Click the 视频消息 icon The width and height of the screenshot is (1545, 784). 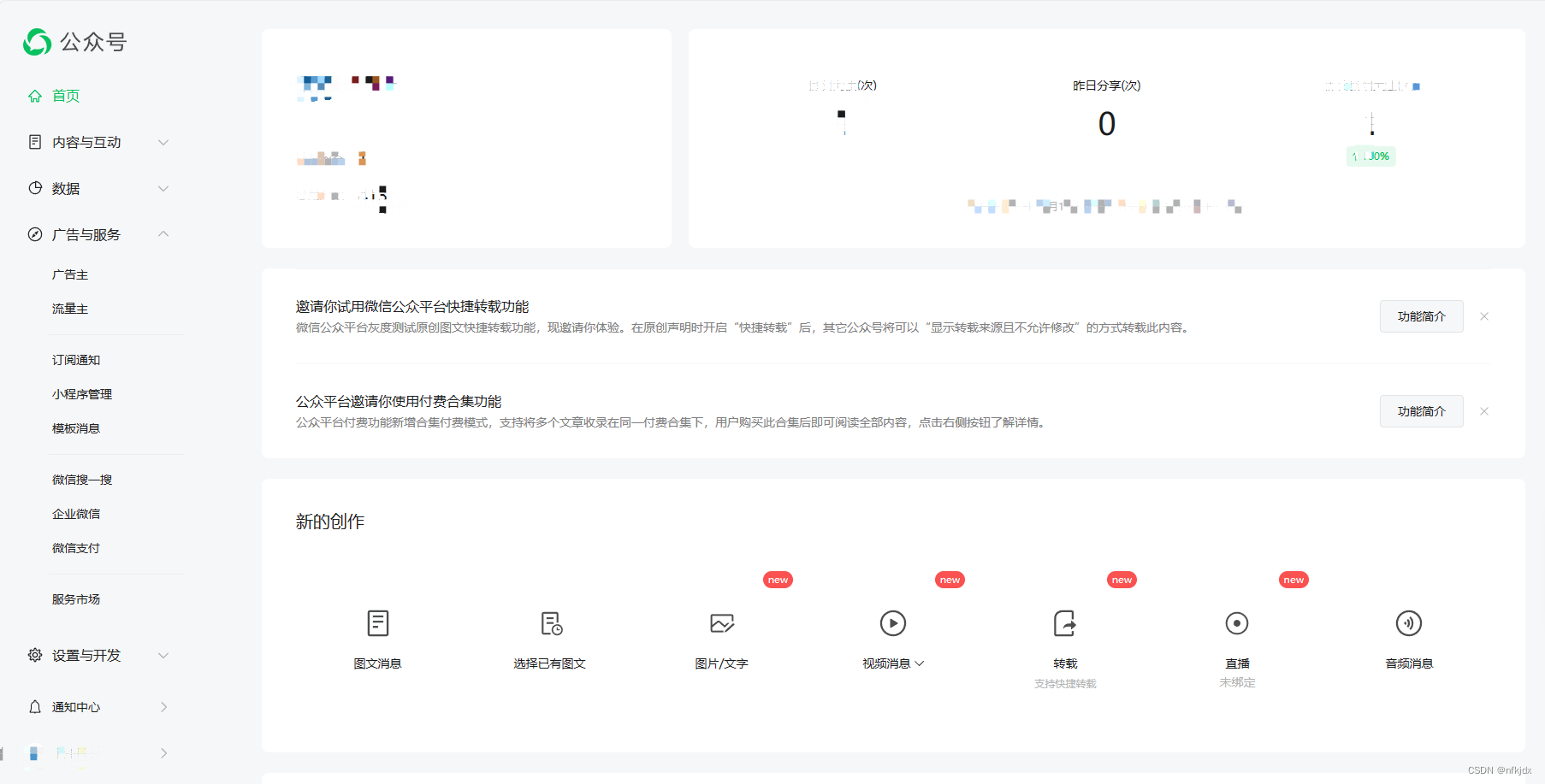coord(893,623)
